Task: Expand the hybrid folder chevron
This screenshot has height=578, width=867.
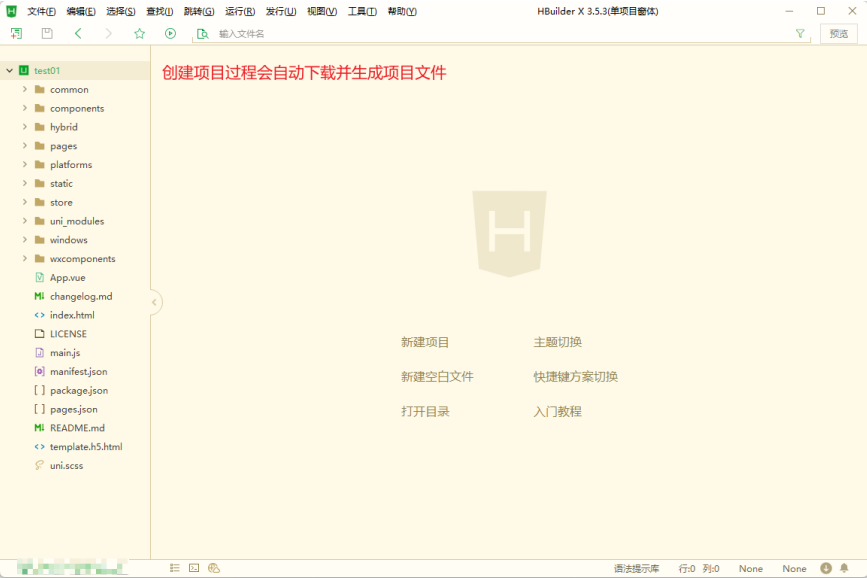Action: tap(24, 127)
